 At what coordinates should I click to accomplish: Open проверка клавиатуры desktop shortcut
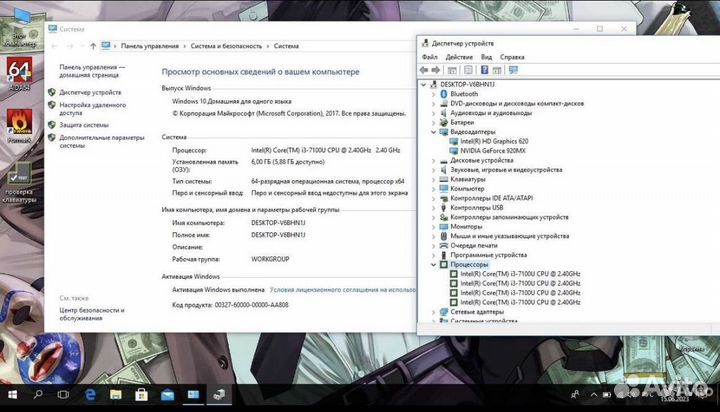tap(19, 183)
